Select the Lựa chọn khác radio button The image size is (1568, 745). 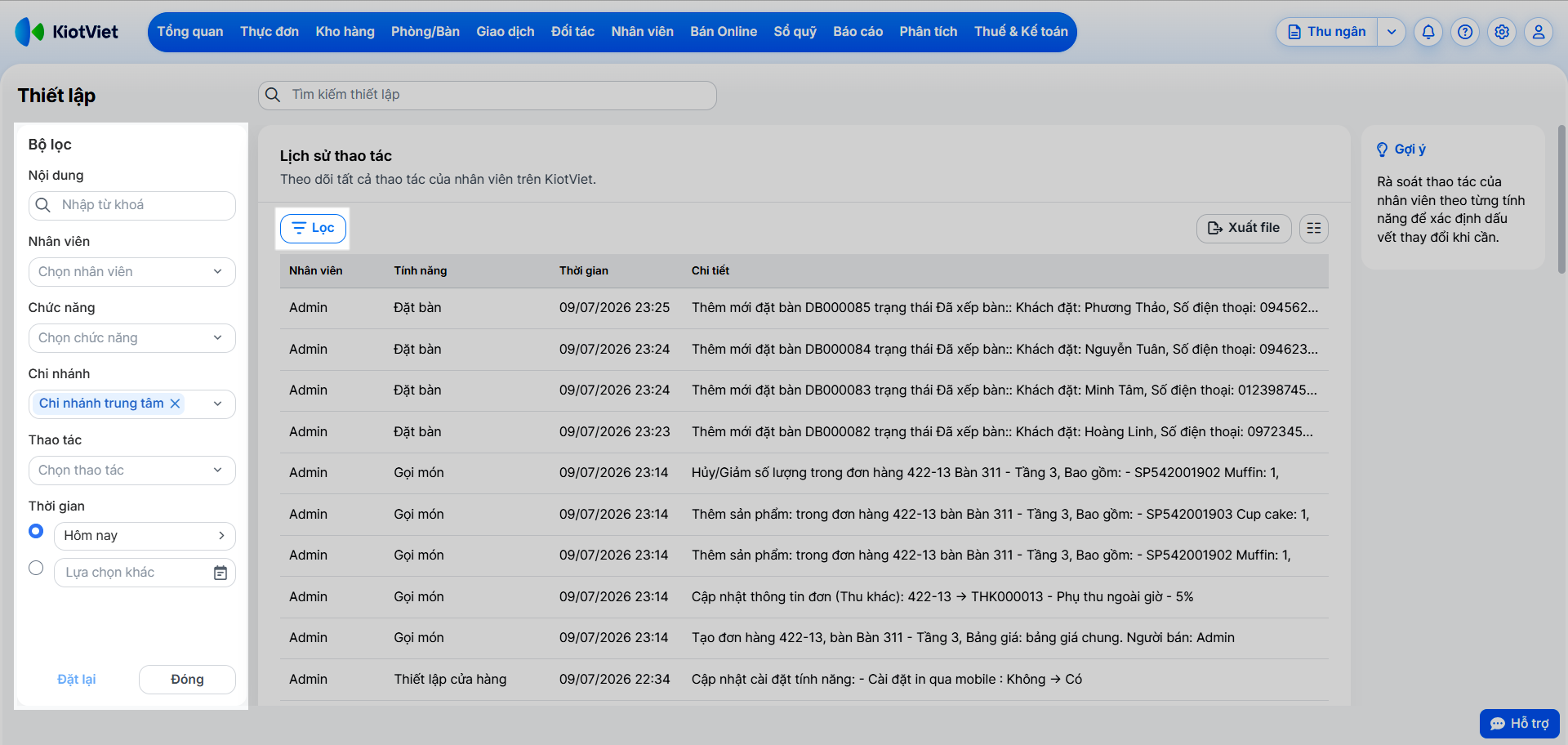[x=36, y=568]
